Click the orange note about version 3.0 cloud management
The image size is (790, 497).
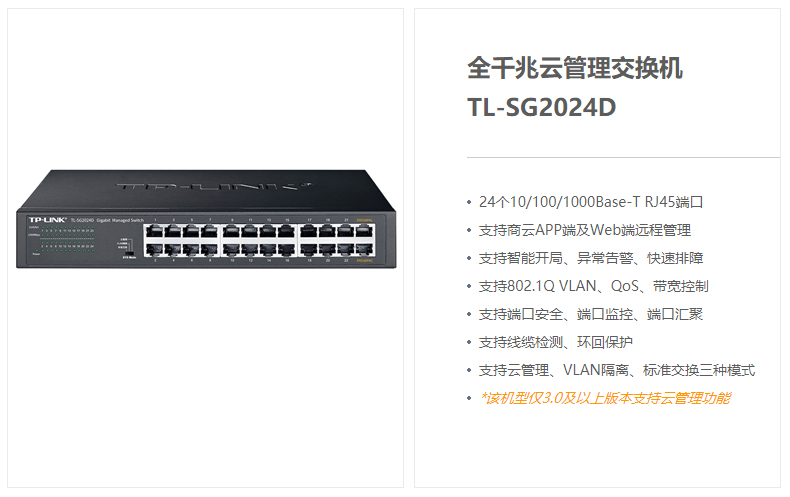[x=605, y=398]
